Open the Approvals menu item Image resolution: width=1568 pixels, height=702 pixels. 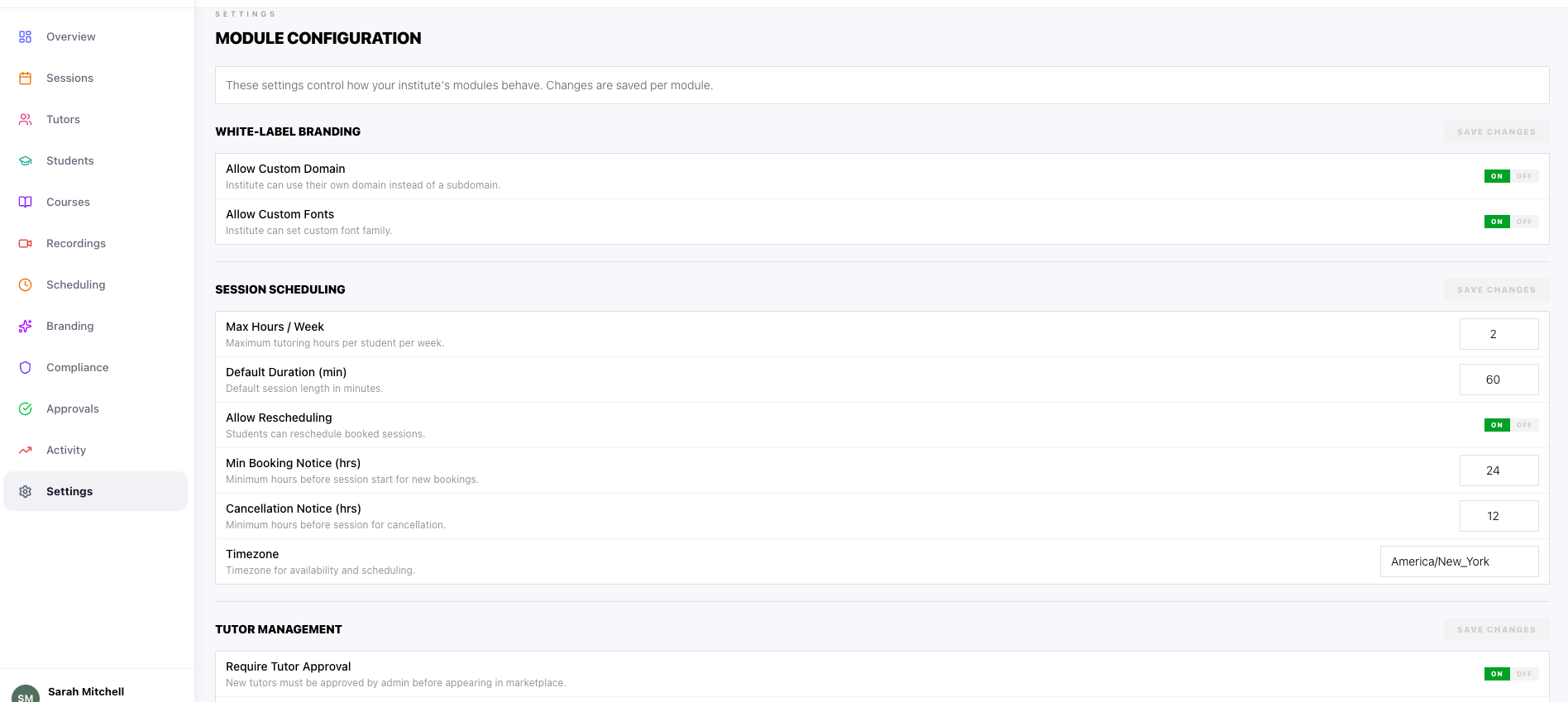tap(73, 409)
